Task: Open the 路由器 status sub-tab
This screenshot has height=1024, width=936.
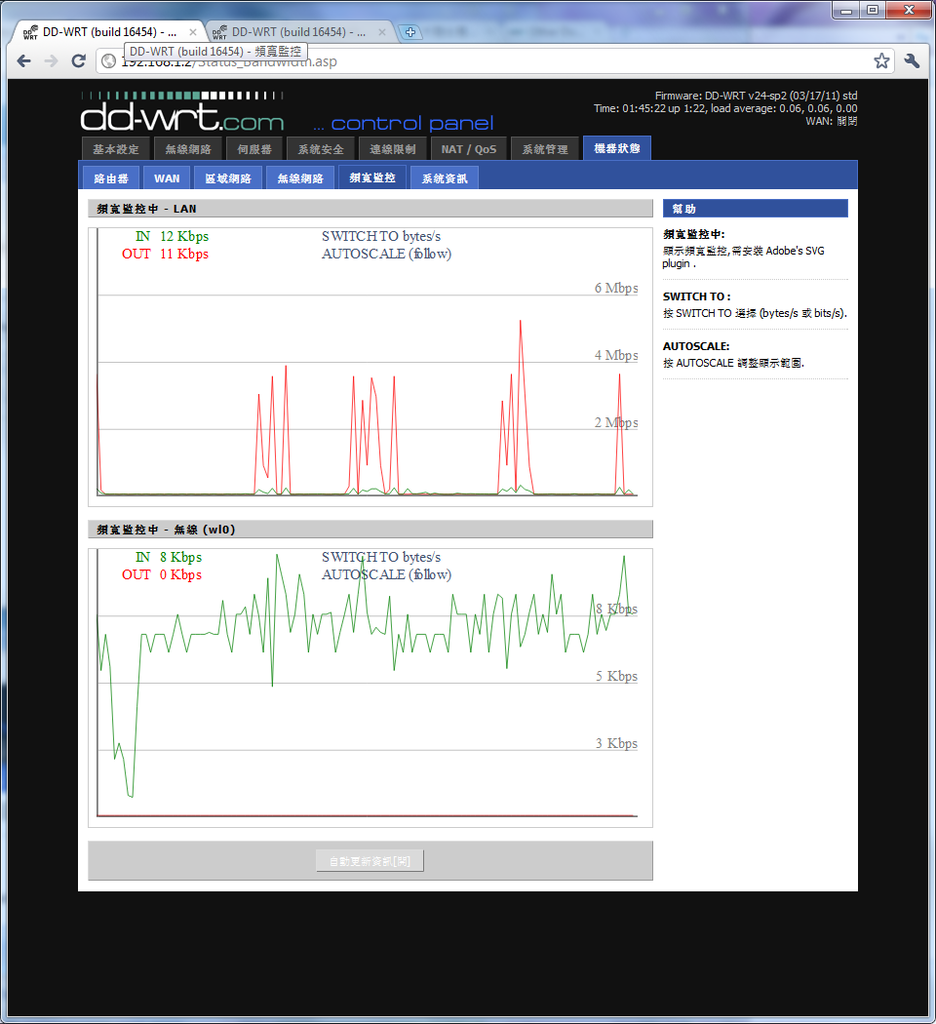Action: coord(111,178)
